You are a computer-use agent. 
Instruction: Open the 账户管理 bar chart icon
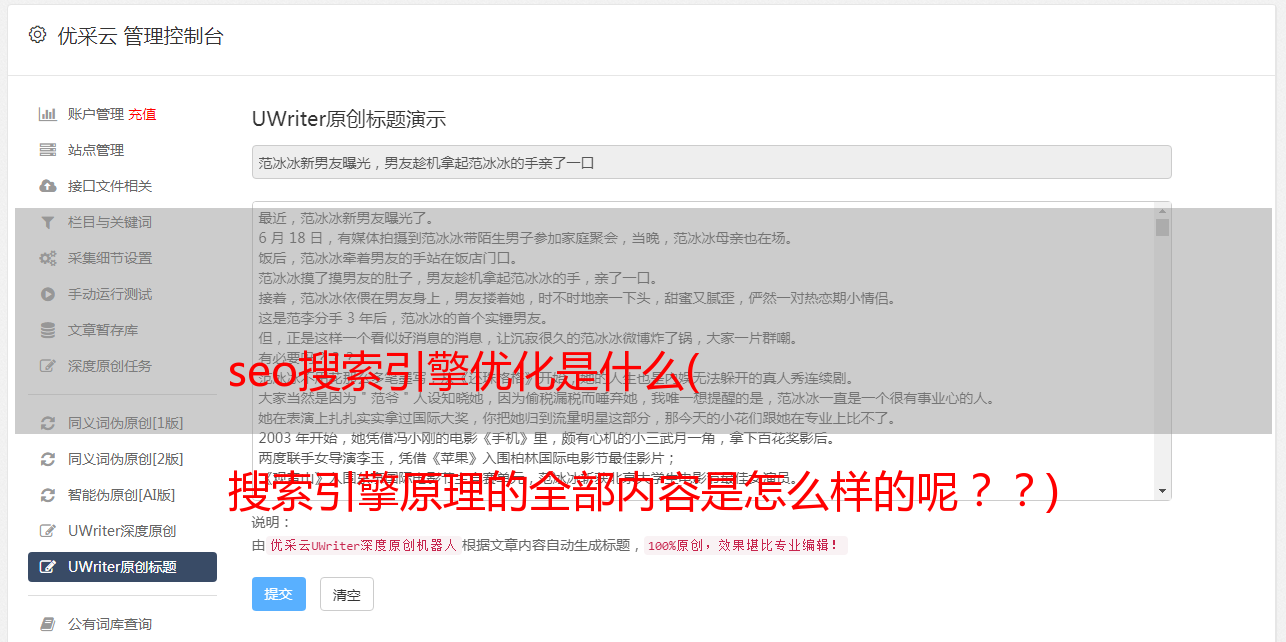(x=47, y=114)
